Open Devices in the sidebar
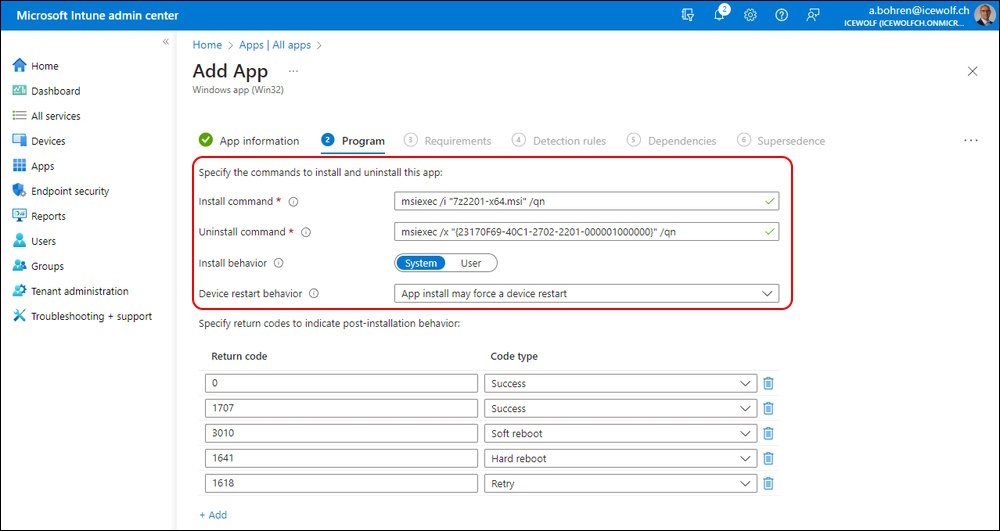Image resolution: width=1000 pixels, height=531 pixels. coord(39,141)
